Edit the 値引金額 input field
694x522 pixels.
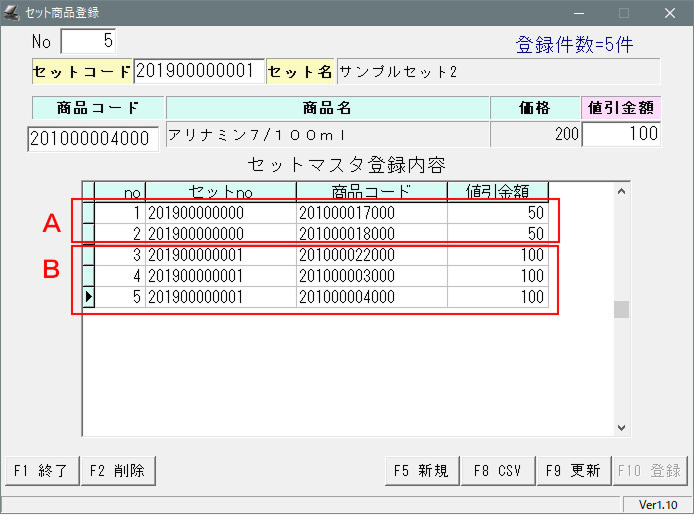tap(620, 134)
